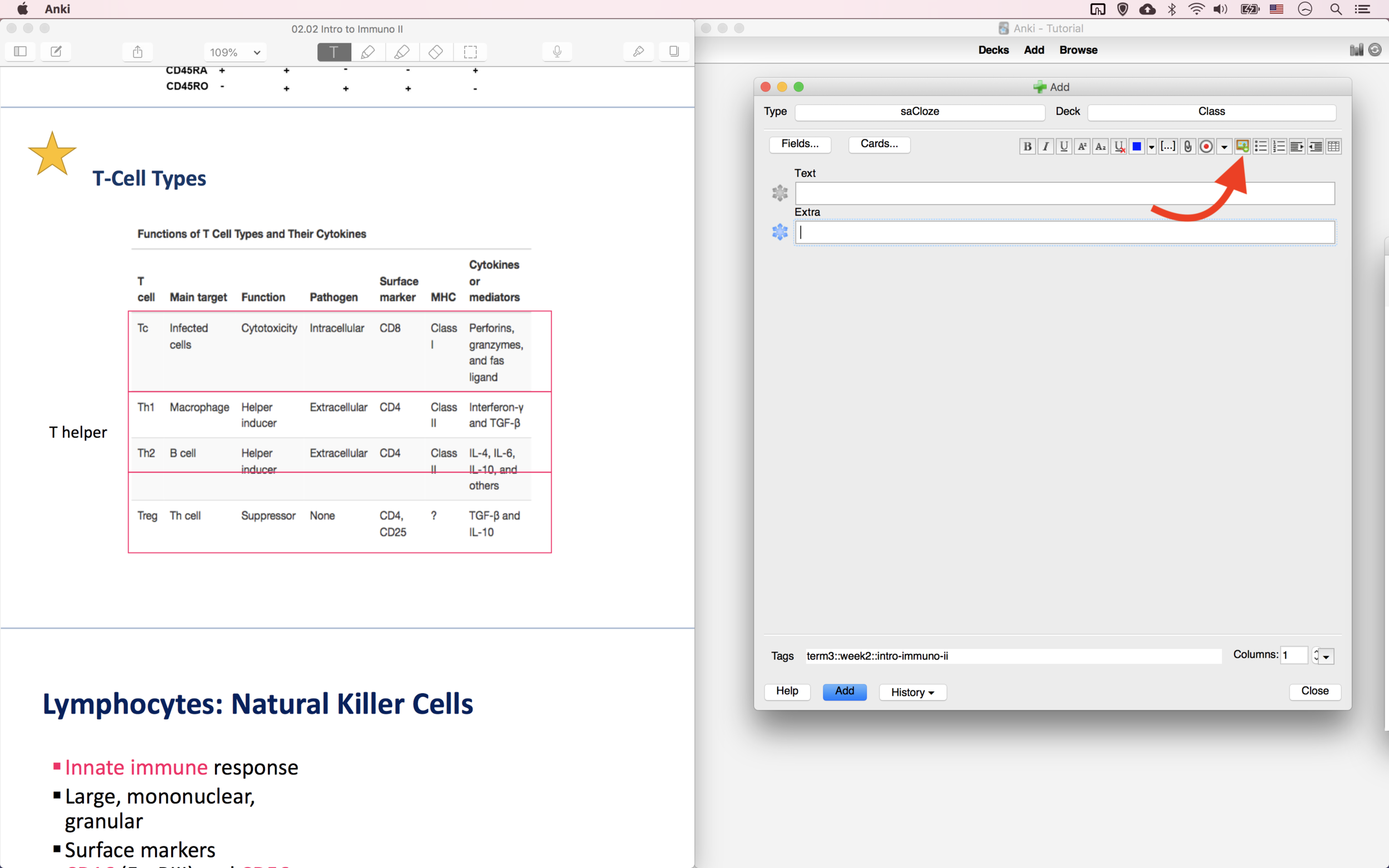Record audio with the red dot button
Screen dimensions: 1389x868
pyautogui.click(x=1206, y=147)
